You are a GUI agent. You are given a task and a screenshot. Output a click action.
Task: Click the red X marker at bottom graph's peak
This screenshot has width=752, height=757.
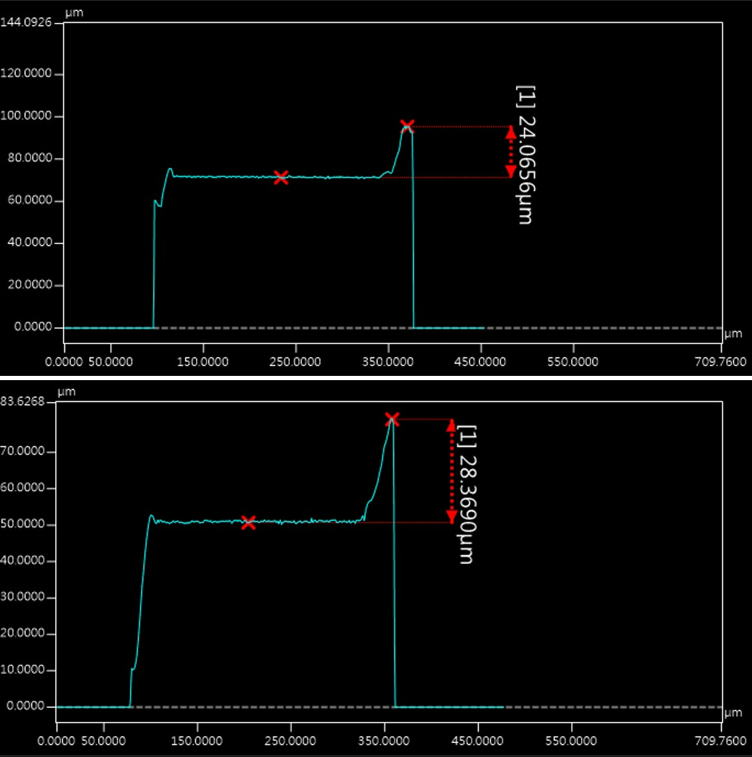coord(392,419)
